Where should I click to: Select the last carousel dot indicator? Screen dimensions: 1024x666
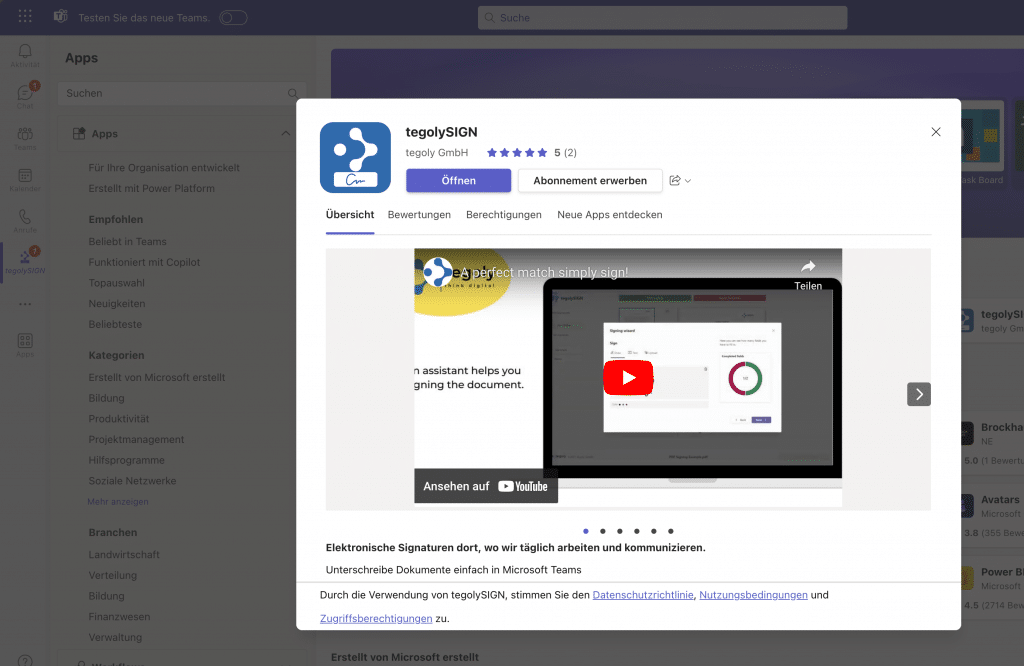click(x=671, y=531)
